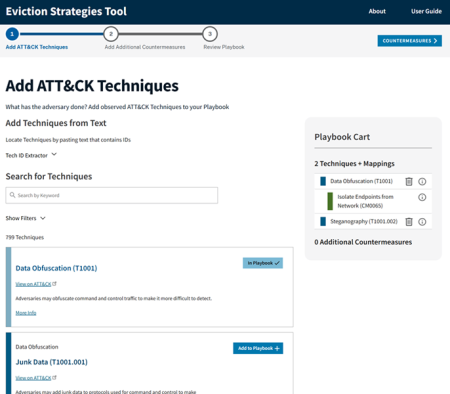The width and height of the screenshot is (450, 394).
Task: Click the Playbook Cart heading
Action: [x=342, y=137]
